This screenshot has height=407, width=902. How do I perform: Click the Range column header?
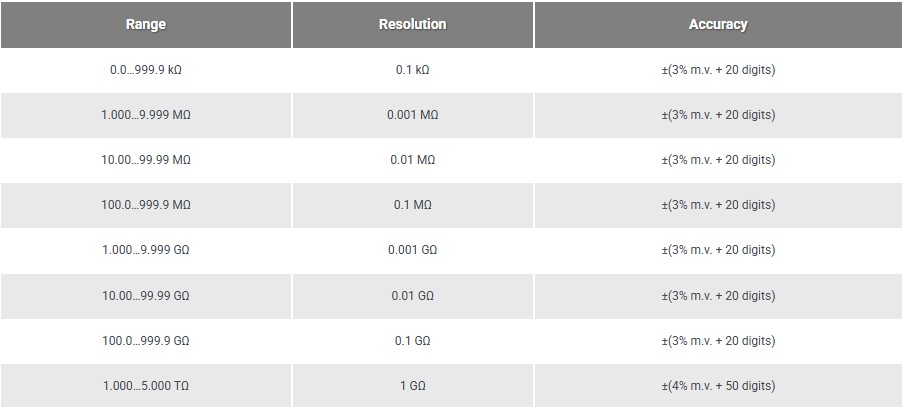[x=146, y=25]
